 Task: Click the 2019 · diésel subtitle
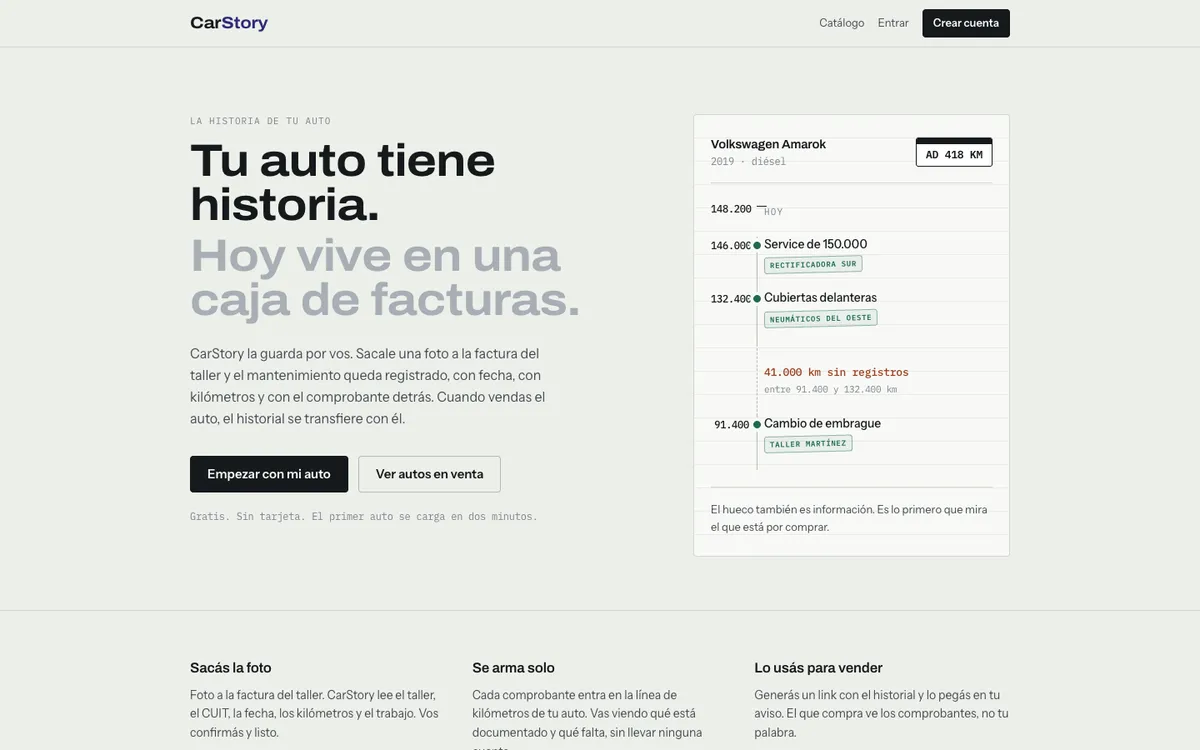tap(748, 161)
